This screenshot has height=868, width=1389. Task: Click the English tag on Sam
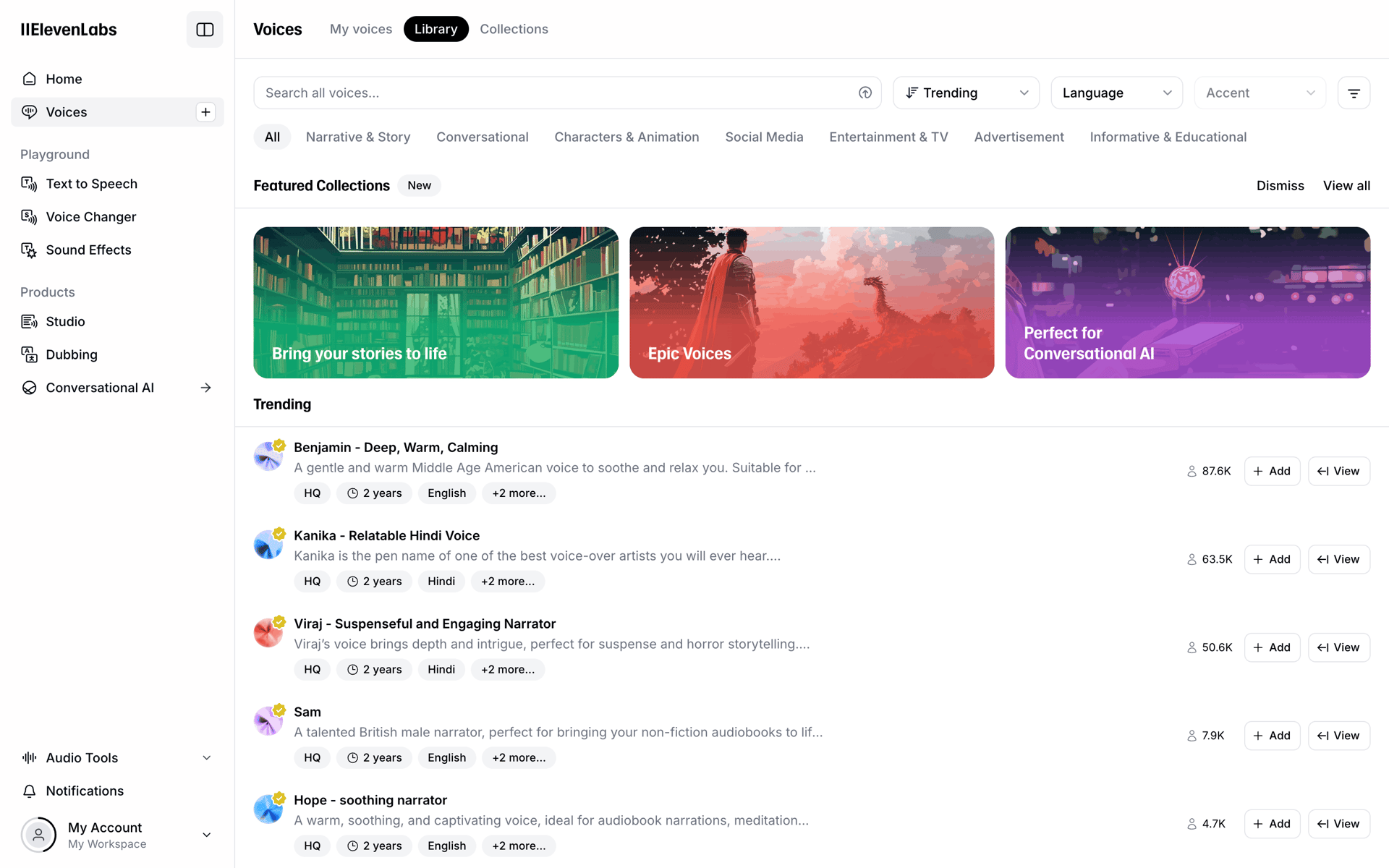446,758
